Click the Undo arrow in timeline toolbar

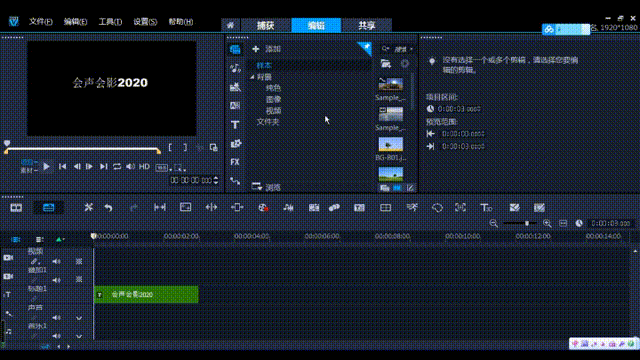click(x=108, y=208)
